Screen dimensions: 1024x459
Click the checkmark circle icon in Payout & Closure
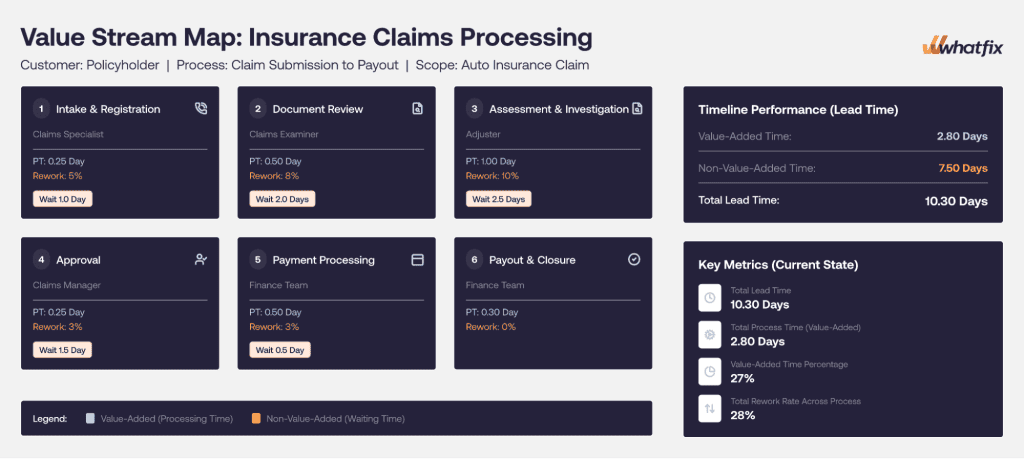[x=633, y=260]
